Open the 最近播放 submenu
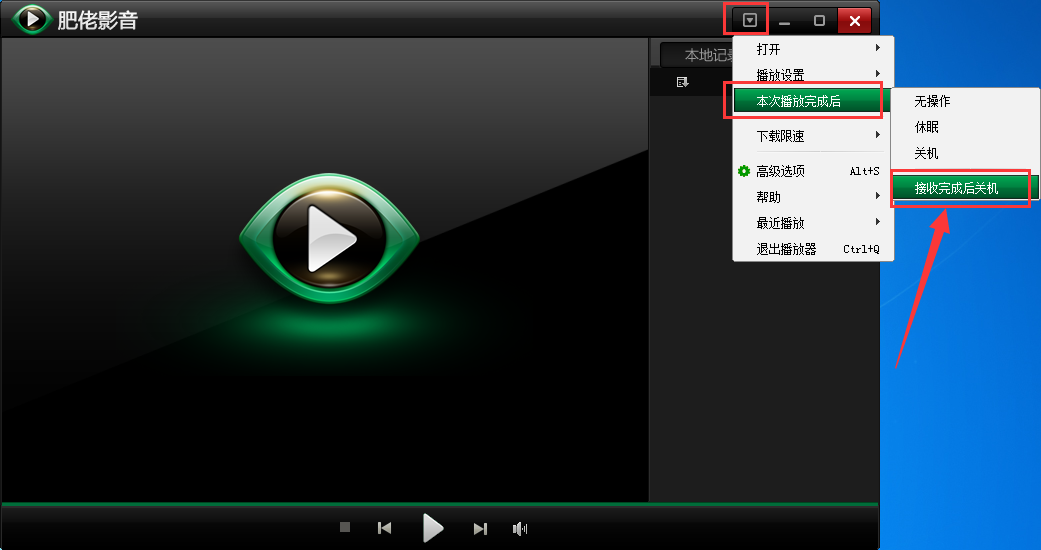 click(x=813, y=223)
